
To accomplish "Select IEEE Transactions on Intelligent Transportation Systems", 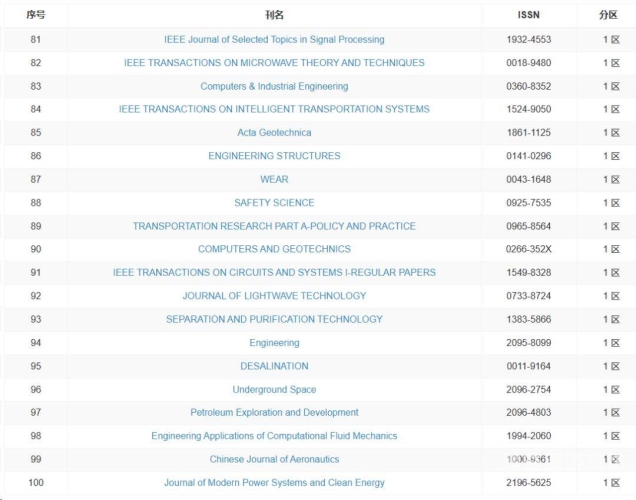I will pos(274,109).
